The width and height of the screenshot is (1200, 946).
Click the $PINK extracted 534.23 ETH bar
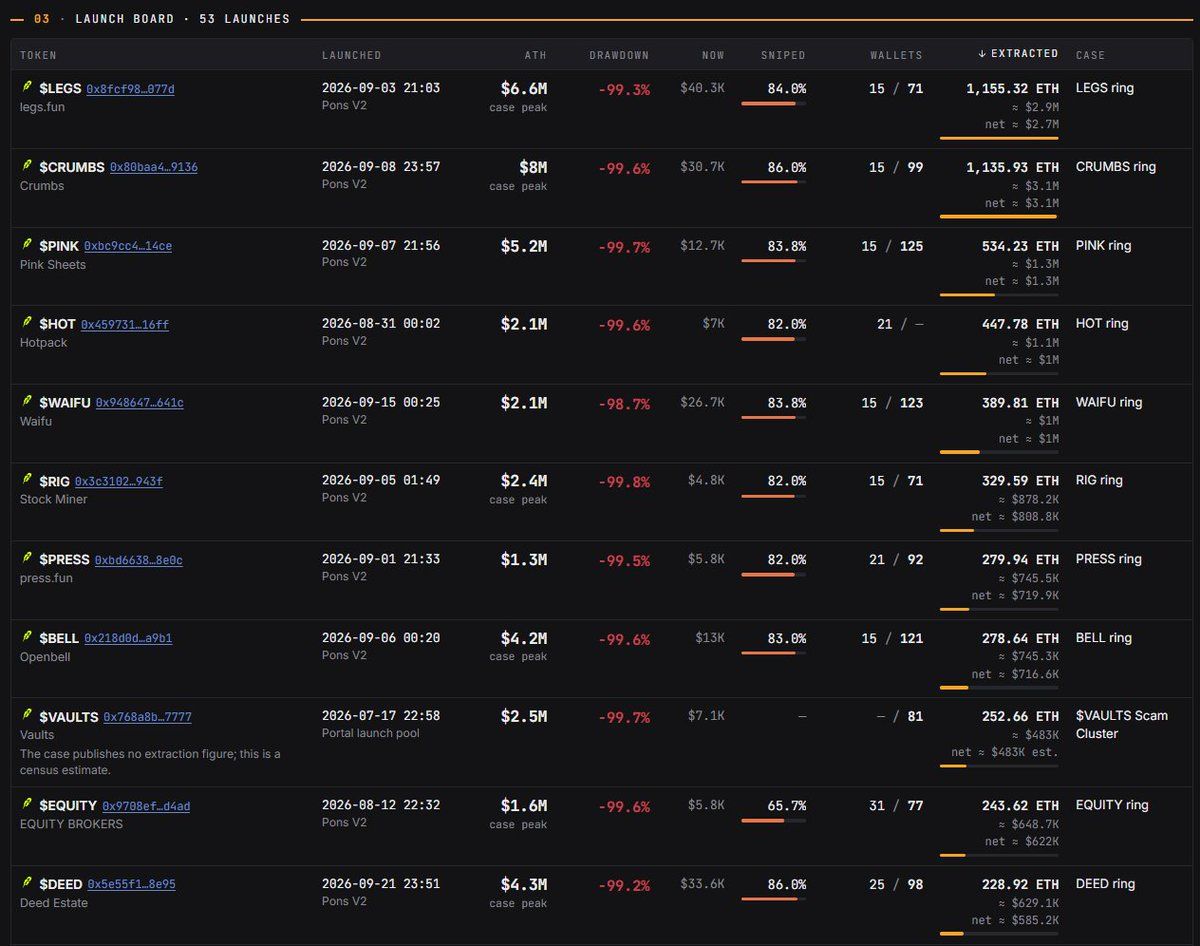point(999,295)
